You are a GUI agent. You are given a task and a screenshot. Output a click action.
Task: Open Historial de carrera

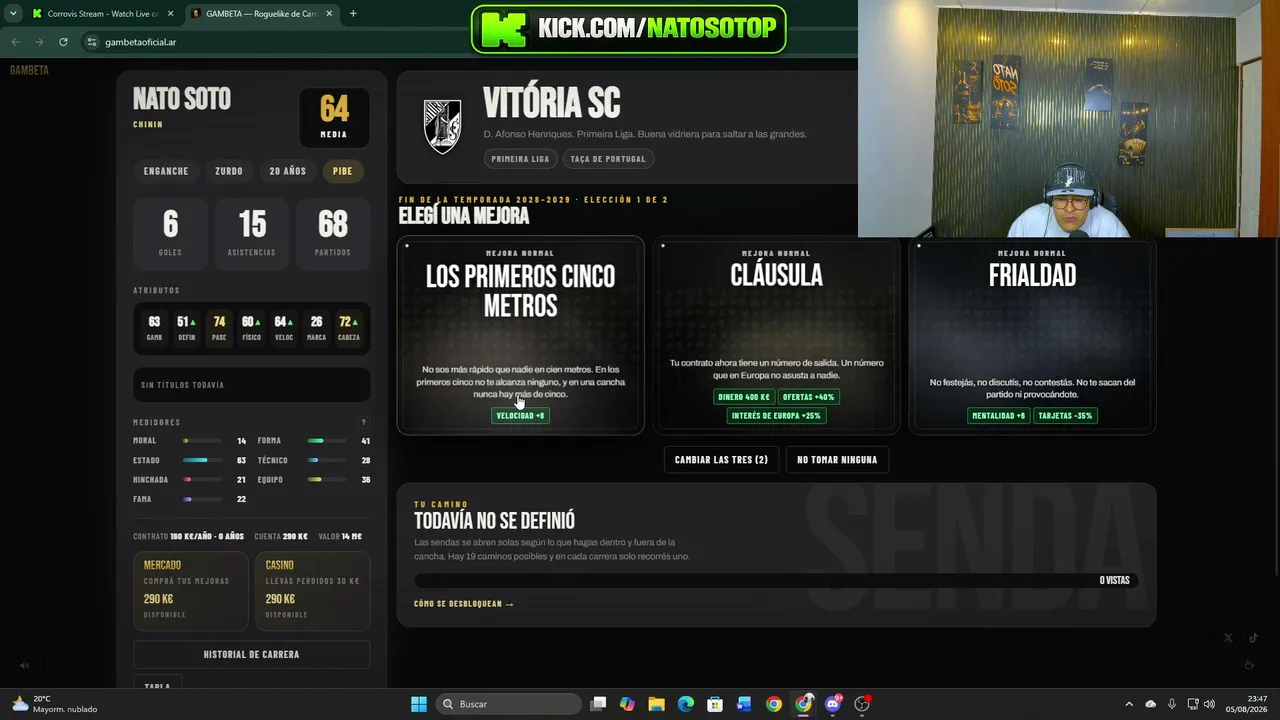[x=251, y=654]
